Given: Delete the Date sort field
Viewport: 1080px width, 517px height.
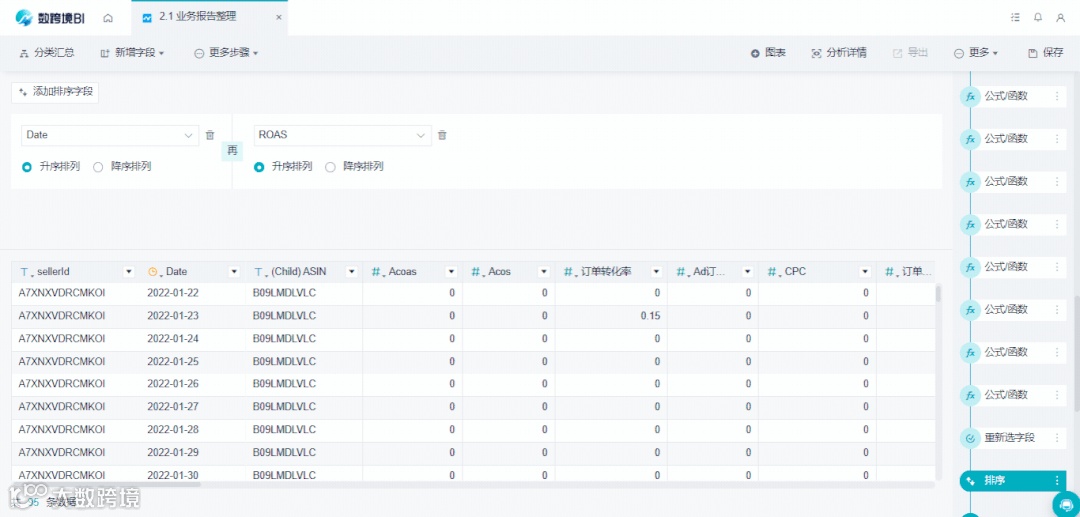Looking at the screenshot, I should [x=210, y=136].
